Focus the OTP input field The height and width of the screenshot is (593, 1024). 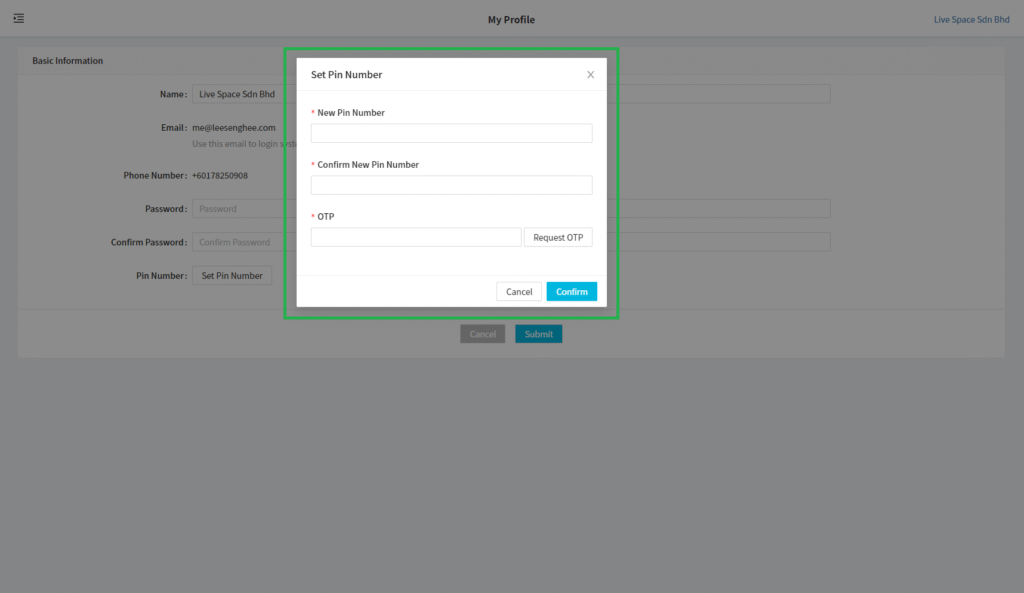point(416,236)
